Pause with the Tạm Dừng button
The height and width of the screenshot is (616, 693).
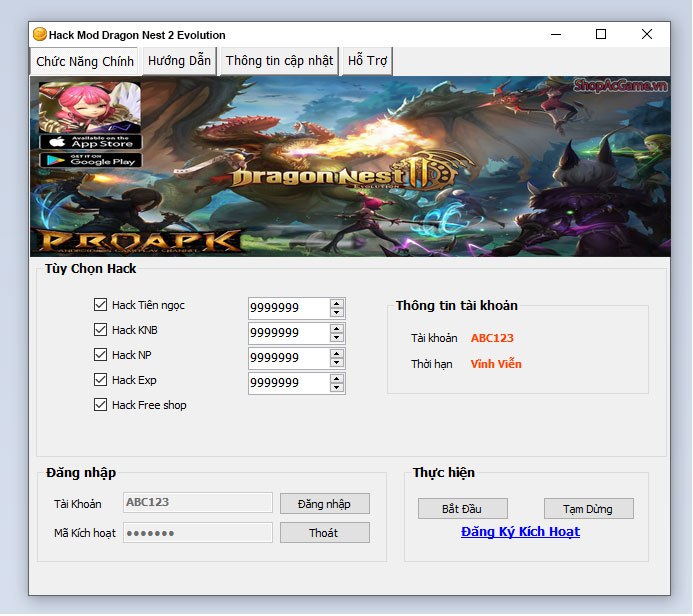[x=588, y=509]
